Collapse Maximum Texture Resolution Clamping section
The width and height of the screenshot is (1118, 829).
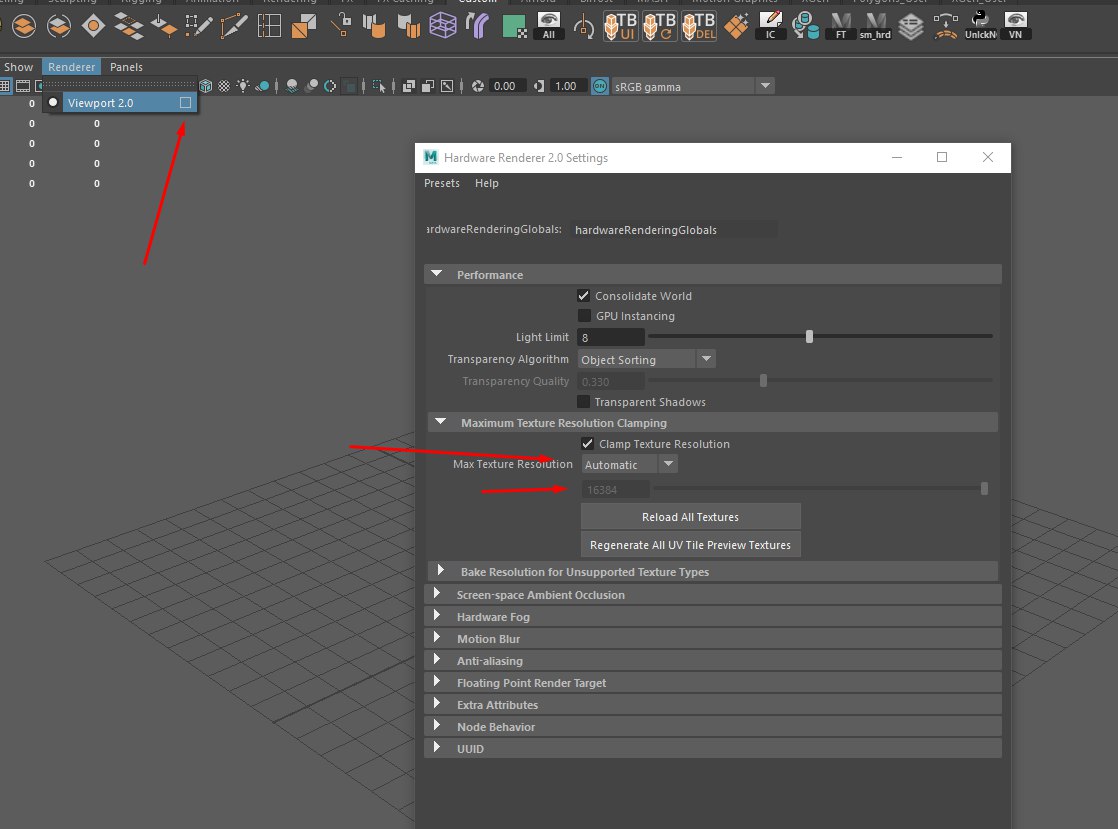click(x=441, y=423)
